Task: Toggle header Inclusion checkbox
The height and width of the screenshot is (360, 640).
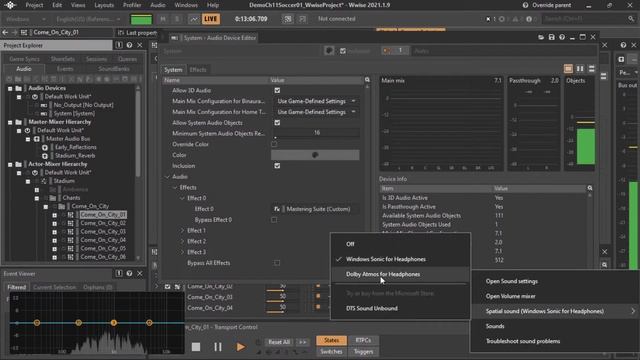Action: [343, 51]
